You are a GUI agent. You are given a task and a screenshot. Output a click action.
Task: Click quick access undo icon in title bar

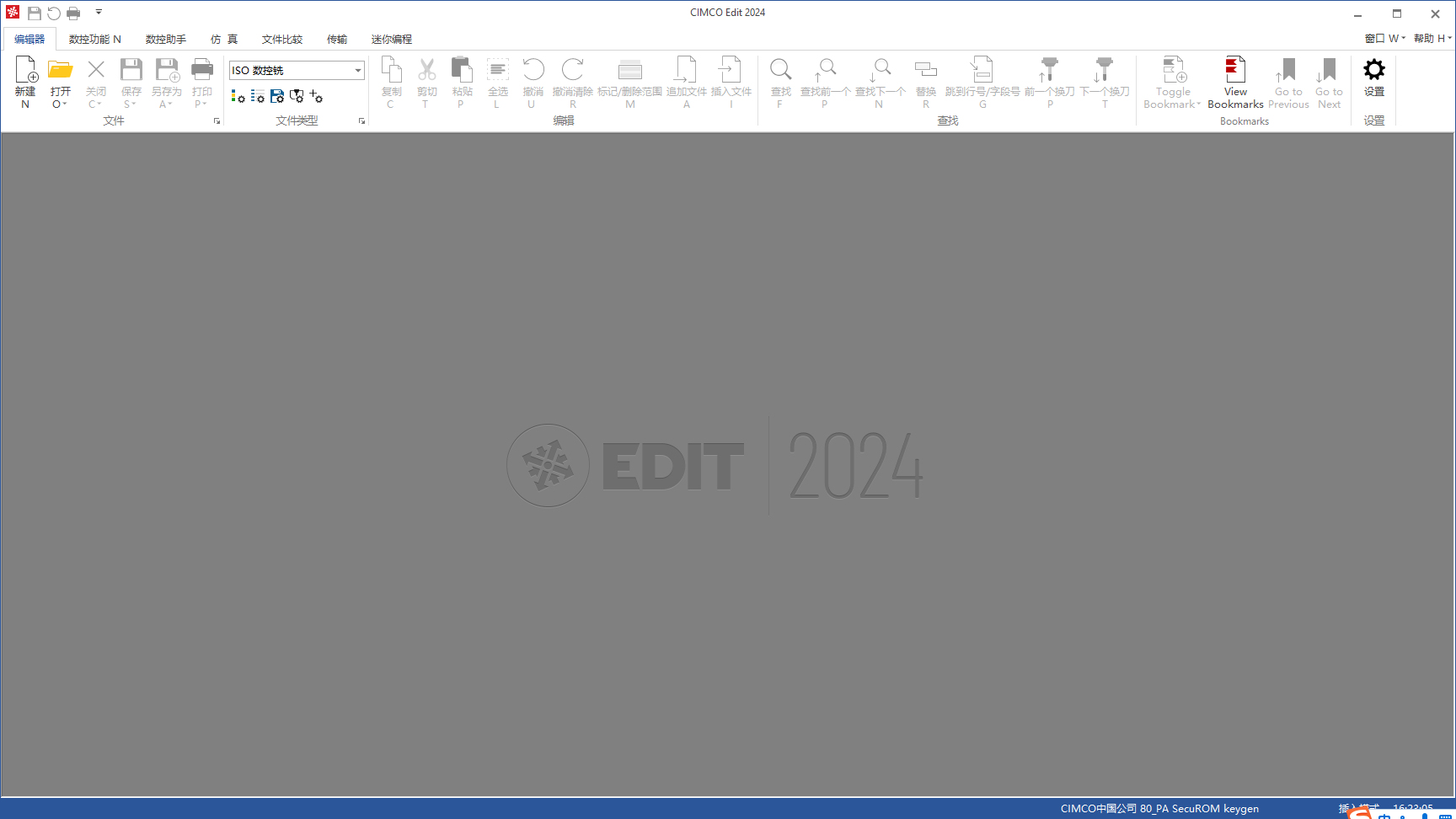pos(54,13)
